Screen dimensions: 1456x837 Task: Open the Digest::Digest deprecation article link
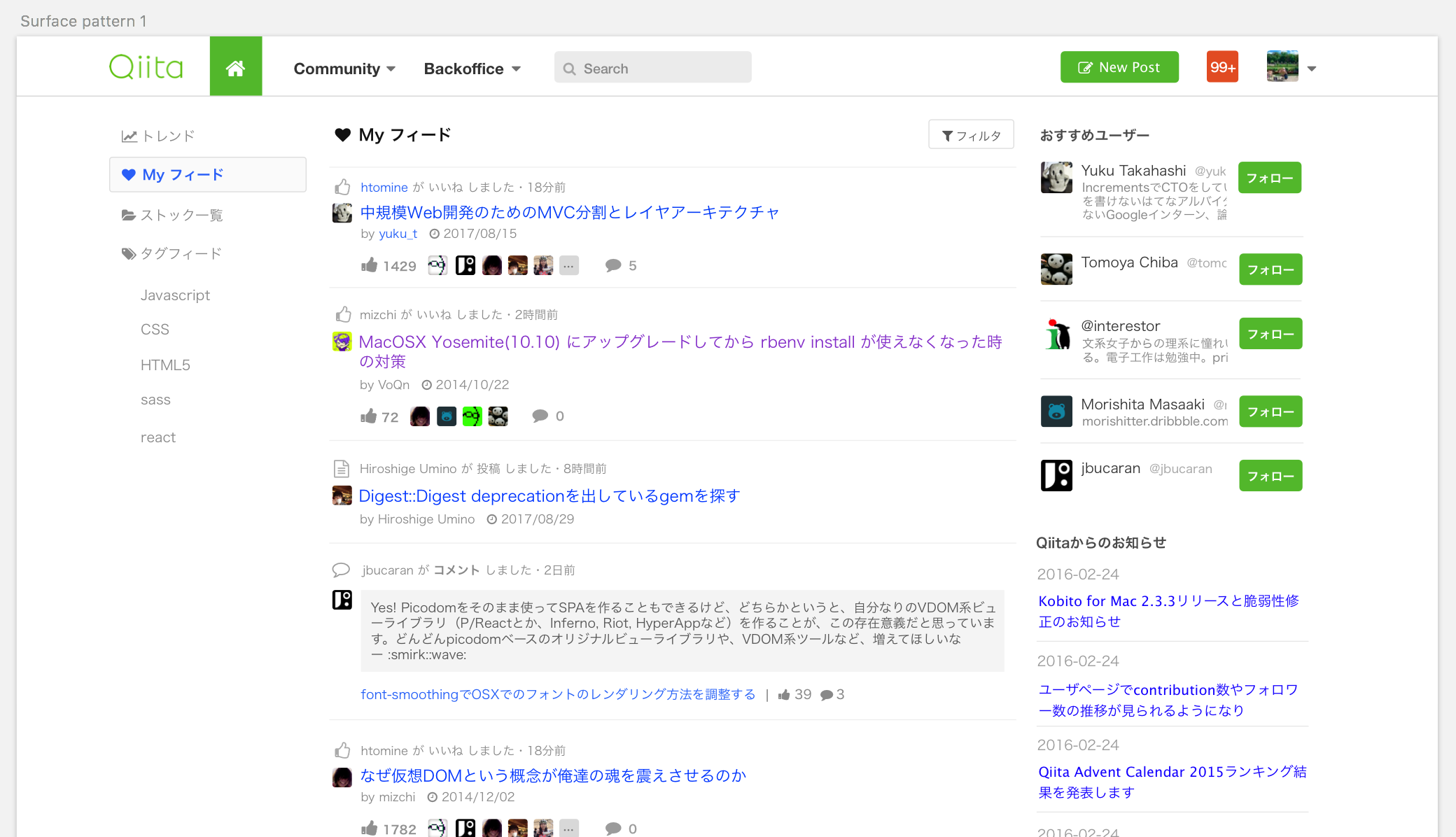click(549, 496)
